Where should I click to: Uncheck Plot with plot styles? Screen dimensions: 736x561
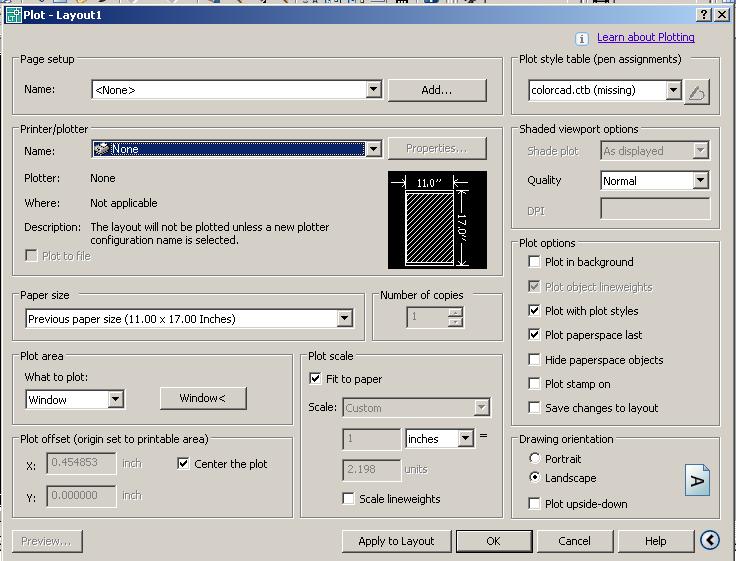pos(534,310)
